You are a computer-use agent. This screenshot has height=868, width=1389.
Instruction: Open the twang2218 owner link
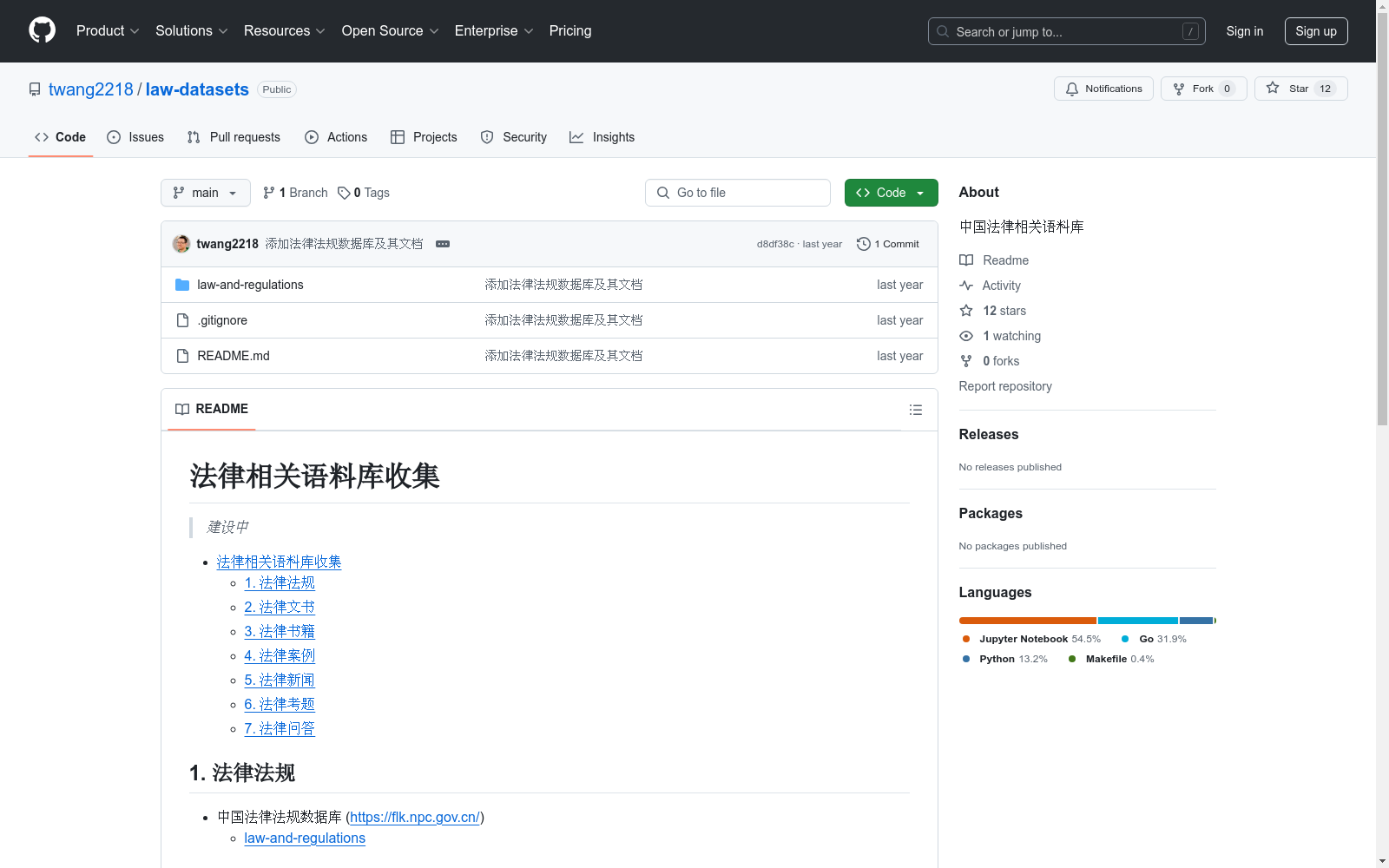[x=91, y=89]
